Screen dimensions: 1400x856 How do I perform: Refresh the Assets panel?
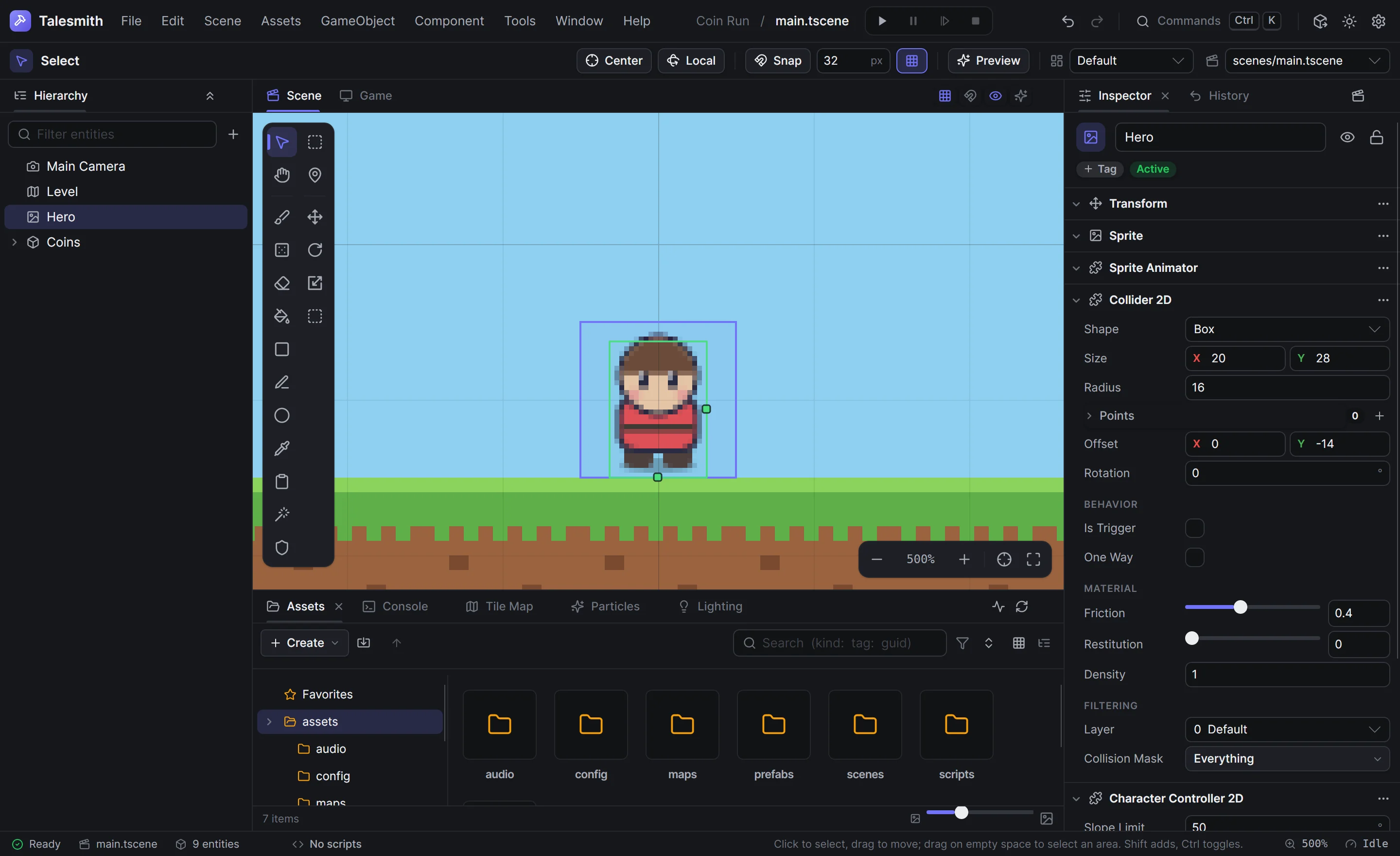click(x=1022, y=606)
